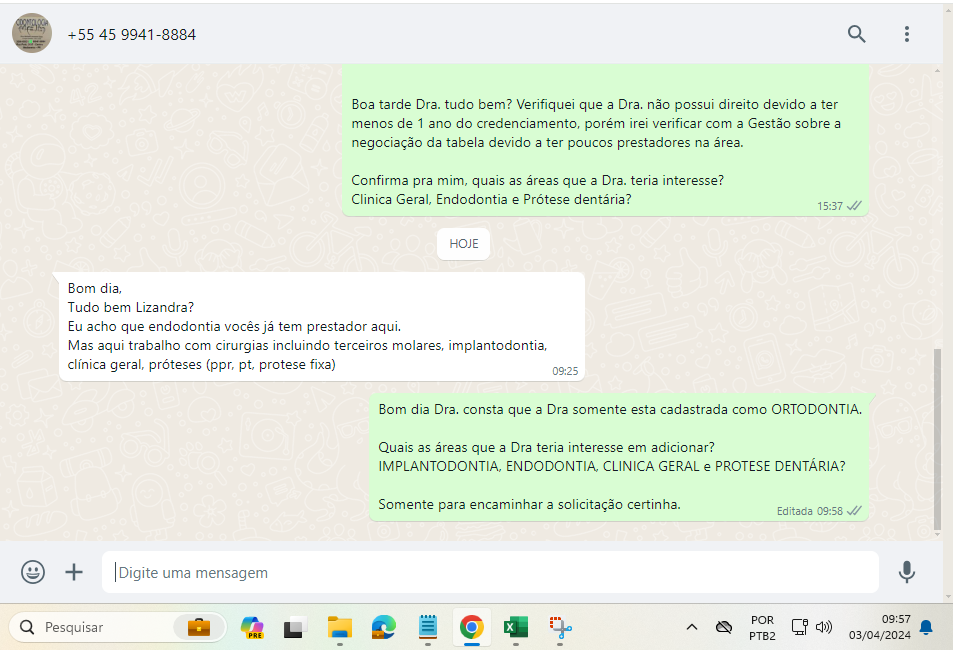Viewport: 953px width, 650px height.
Task: Click contact number +55 45 9941-8884
Action: coord(131,35)
